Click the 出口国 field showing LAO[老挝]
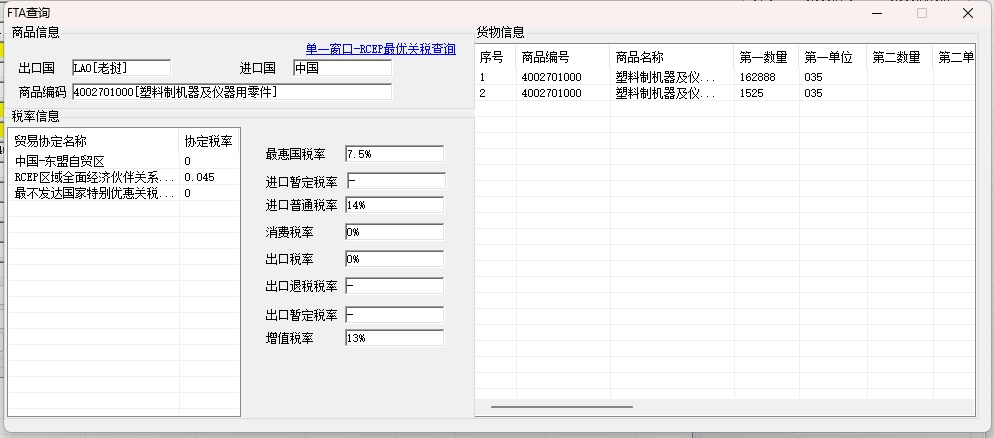Viewport: 994px width, 438px height. tap(121, 68)
